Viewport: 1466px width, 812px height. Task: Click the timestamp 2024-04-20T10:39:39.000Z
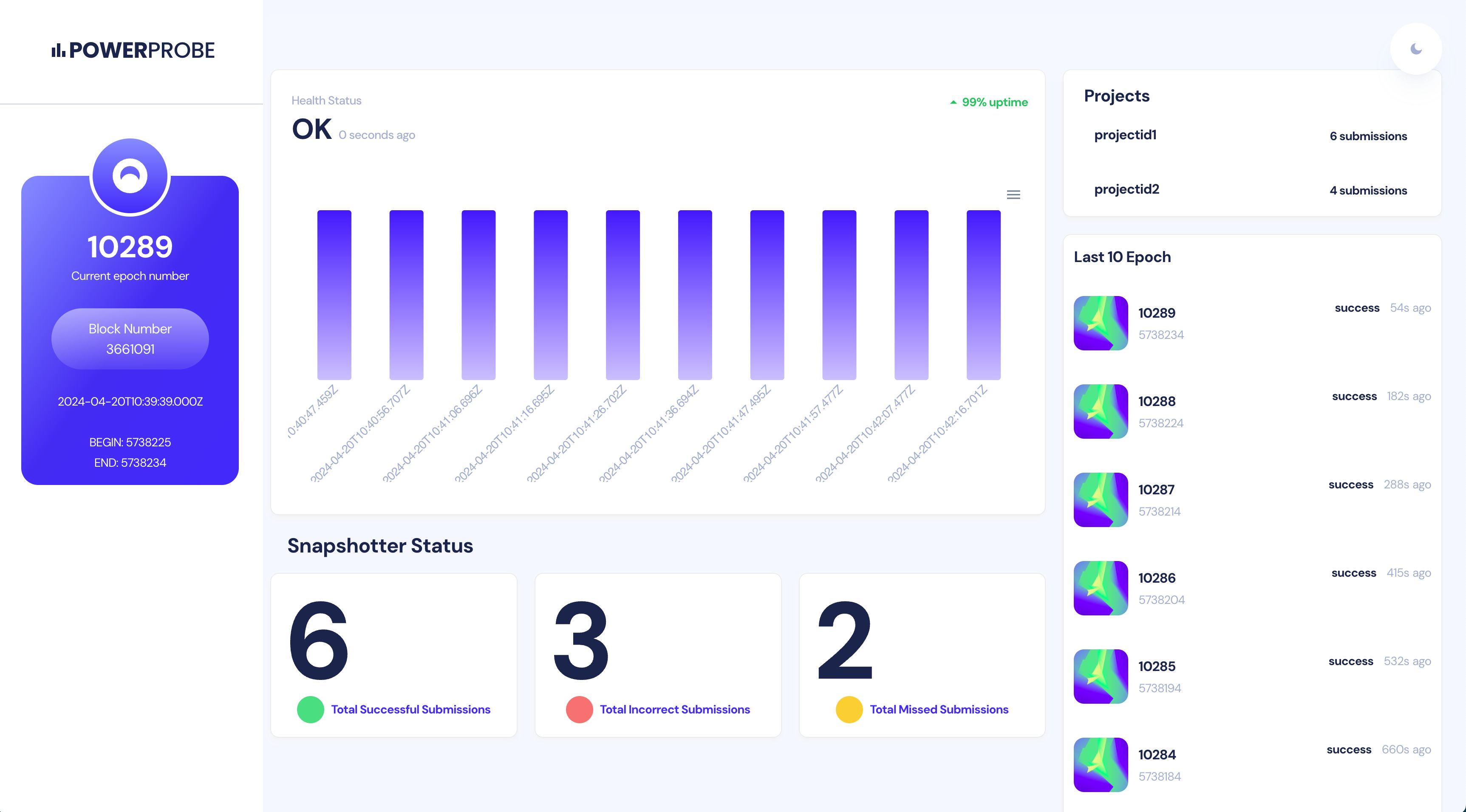coord(130,401)
